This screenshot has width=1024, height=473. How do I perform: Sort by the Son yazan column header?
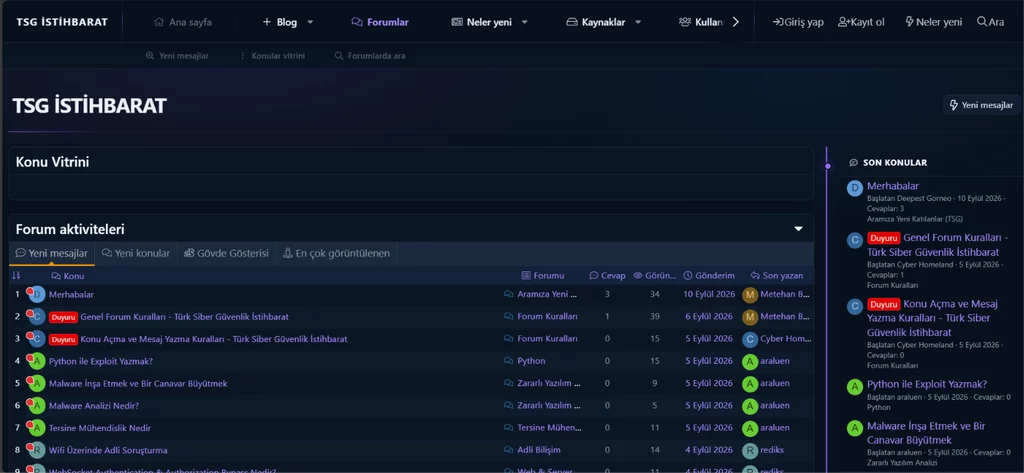tap(777, 276)
